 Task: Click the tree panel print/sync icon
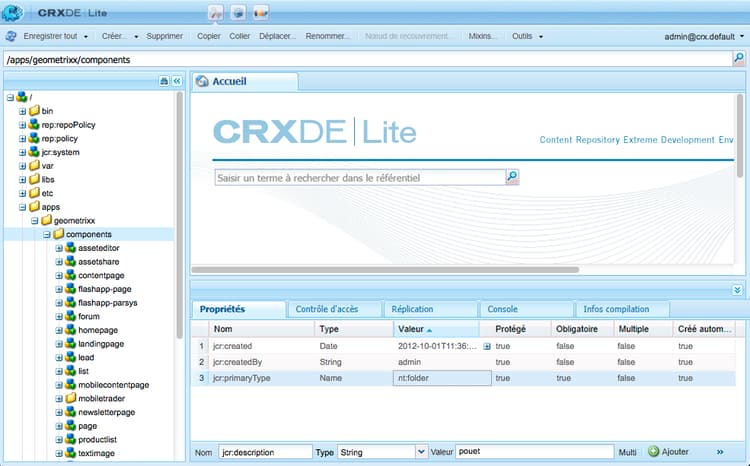click(x=164, y=81)
